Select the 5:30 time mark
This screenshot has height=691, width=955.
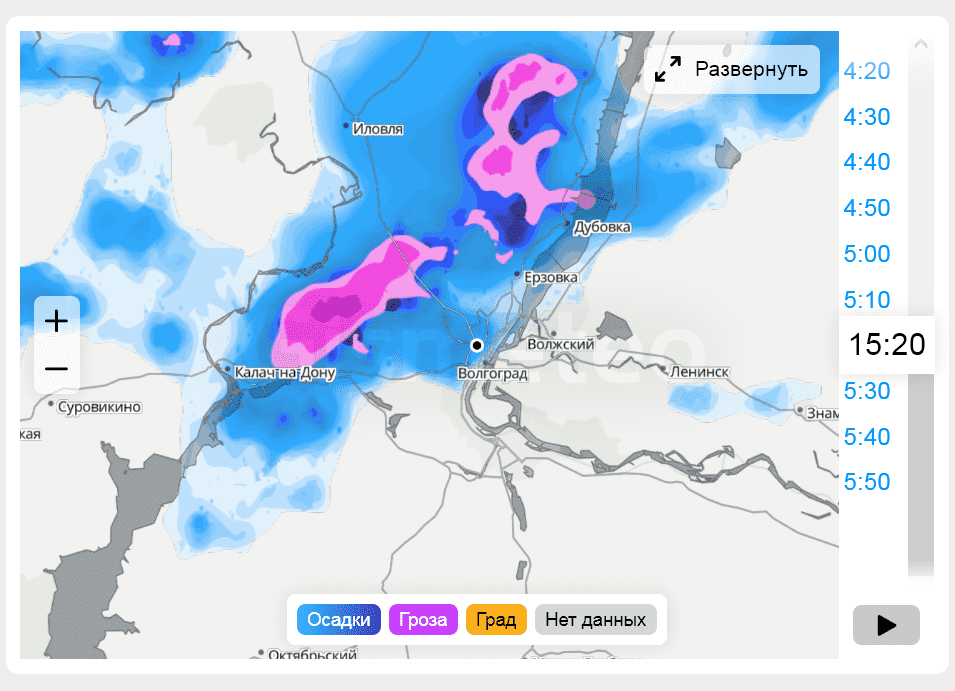coord(867,391)
